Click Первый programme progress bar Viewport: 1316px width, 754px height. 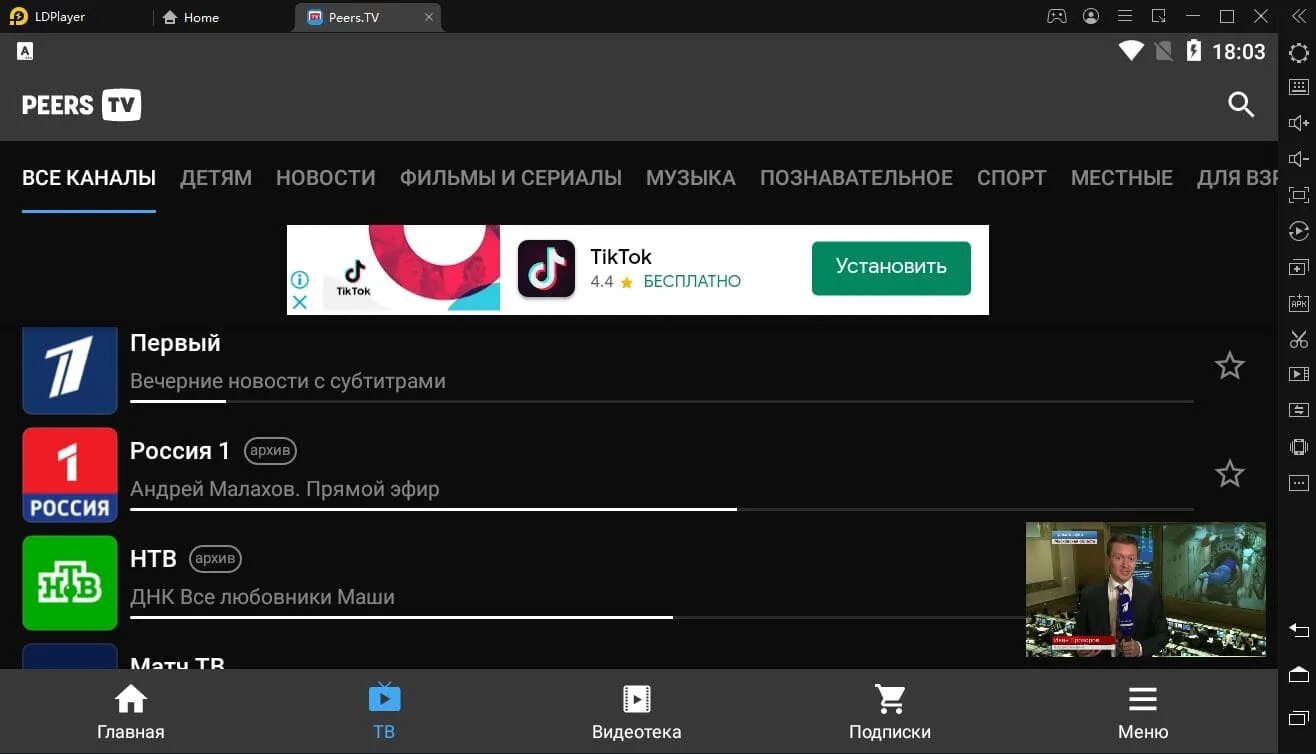(x=662, y=401)
